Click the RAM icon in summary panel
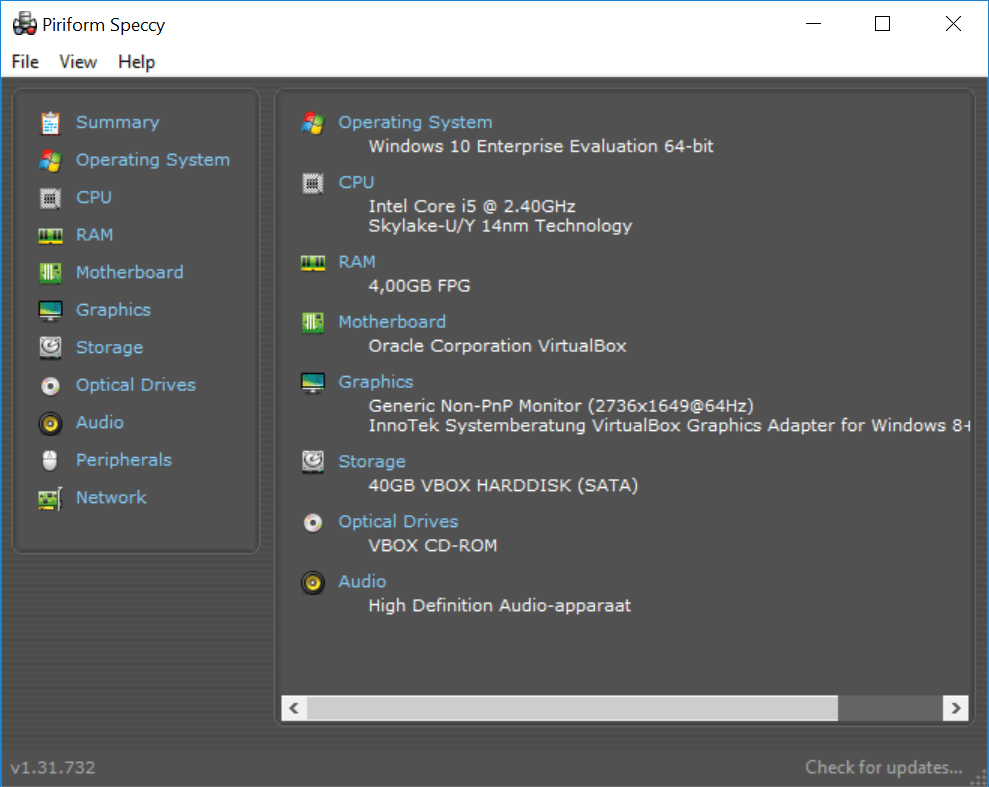This screenshot has height=787, width=989. (313, 262)
